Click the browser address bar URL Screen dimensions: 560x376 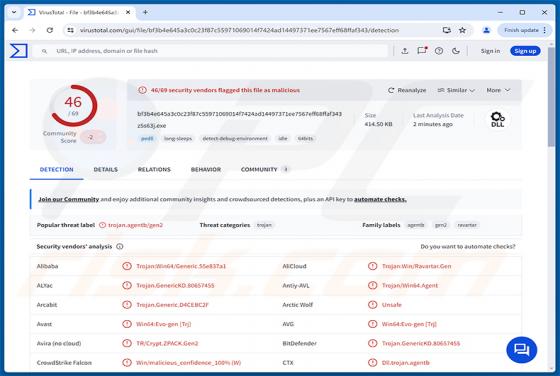(x=239, y=30)
